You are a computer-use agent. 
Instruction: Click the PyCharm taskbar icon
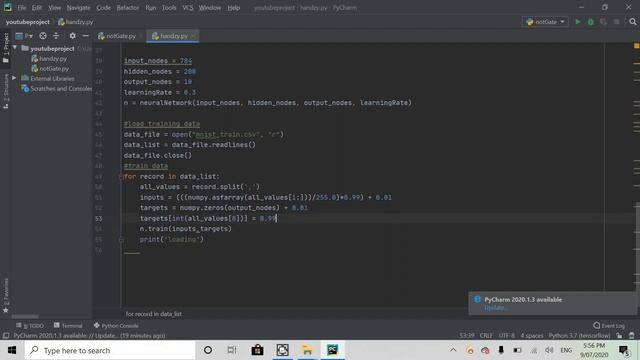[332, 350]
